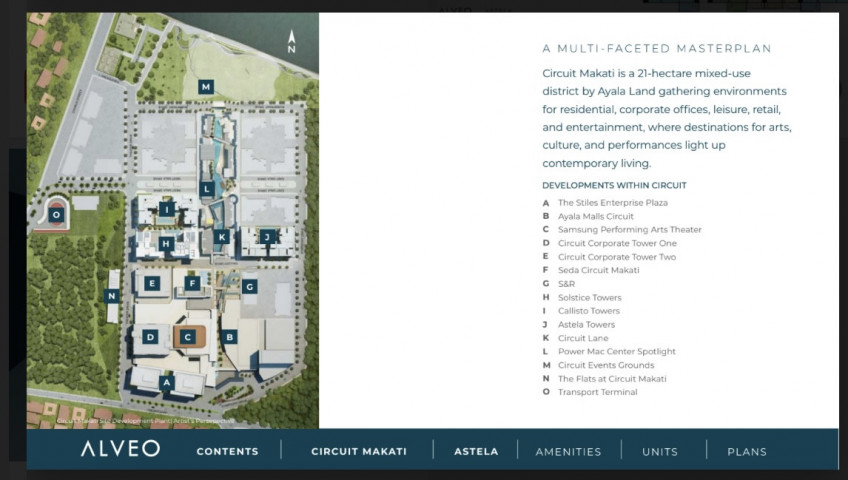This screenshot has width=848, height=480.
Task: Select map marker C on the theater
Action: tap(188, 337)
